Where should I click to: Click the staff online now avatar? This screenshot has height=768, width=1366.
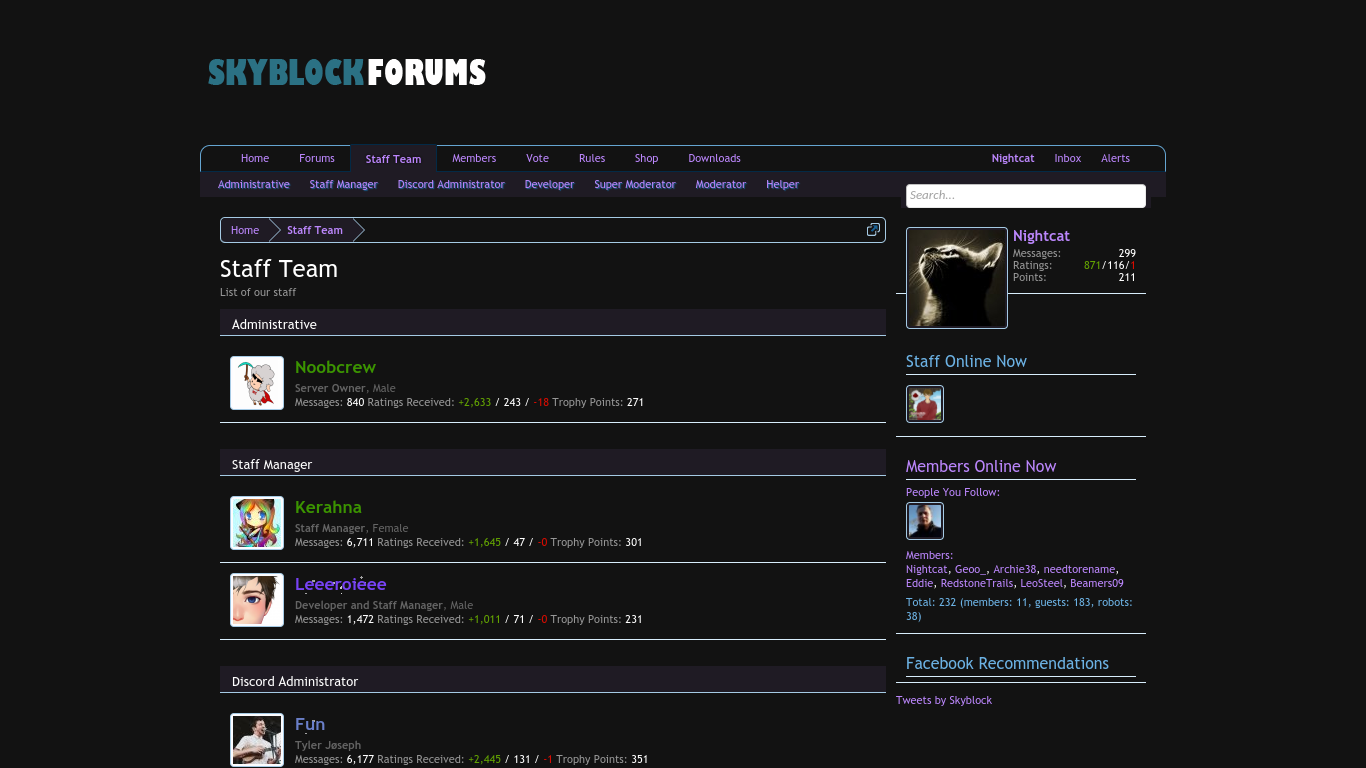925,404
